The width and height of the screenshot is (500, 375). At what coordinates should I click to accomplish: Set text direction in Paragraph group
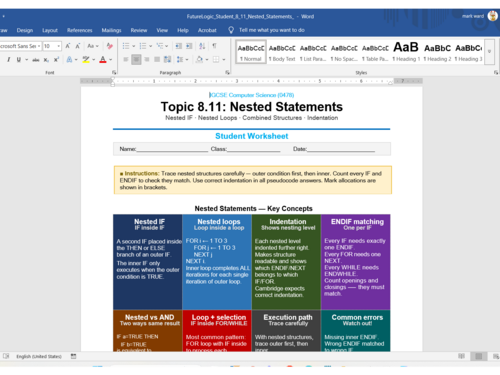[167, 60]
